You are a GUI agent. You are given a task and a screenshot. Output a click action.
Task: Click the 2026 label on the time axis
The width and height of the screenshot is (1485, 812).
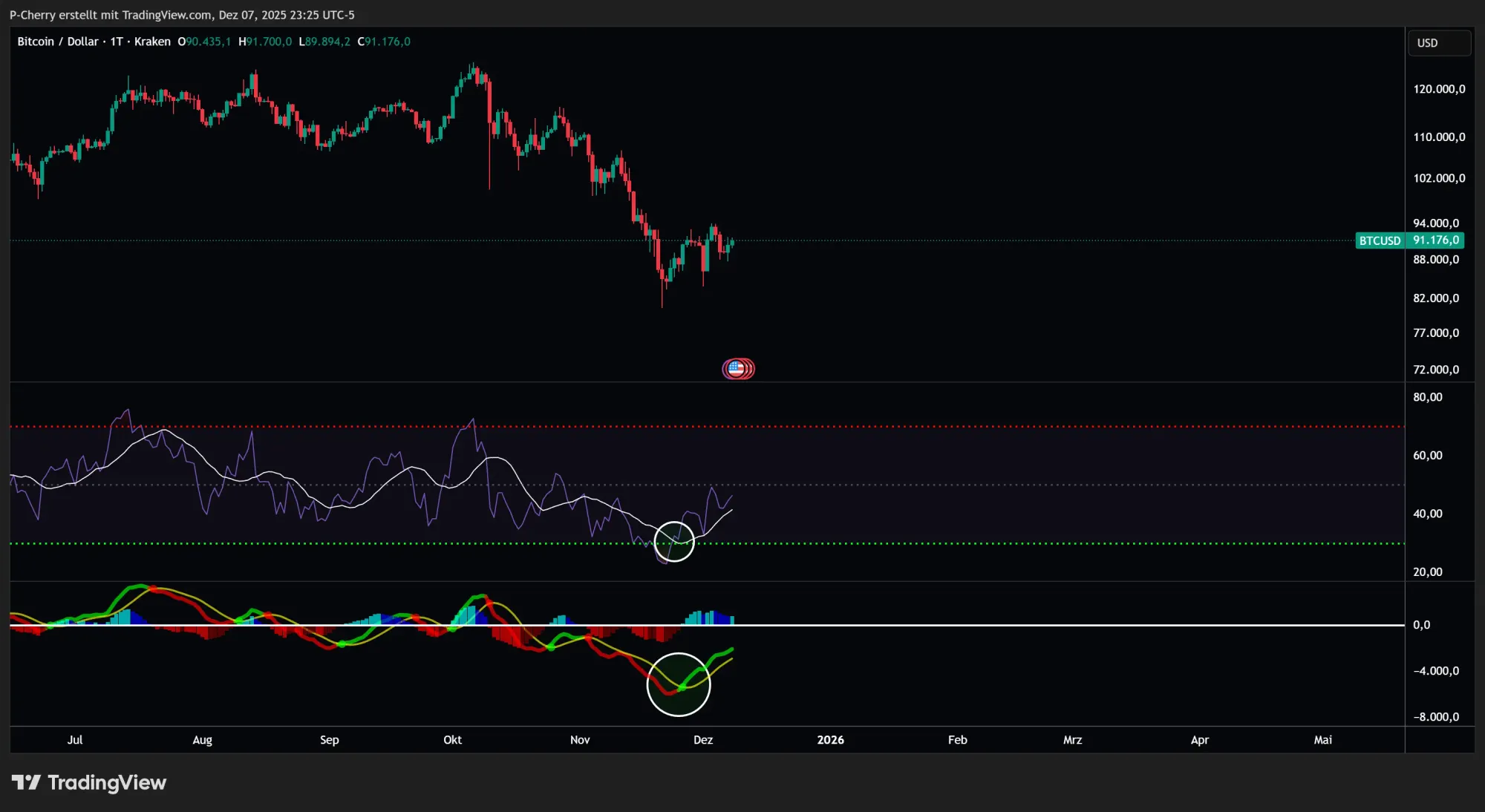coord(830,740)
